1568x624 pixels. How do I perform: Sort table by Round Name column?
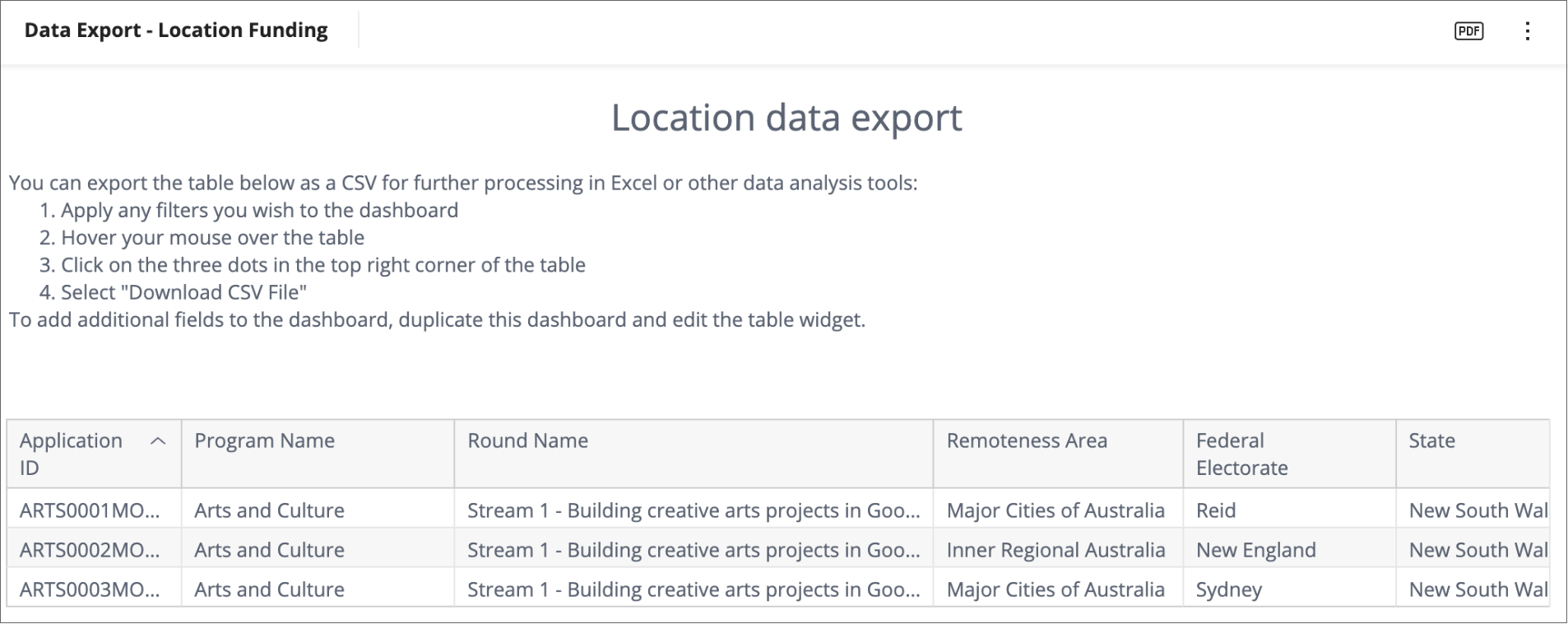(x=527, y=441)
